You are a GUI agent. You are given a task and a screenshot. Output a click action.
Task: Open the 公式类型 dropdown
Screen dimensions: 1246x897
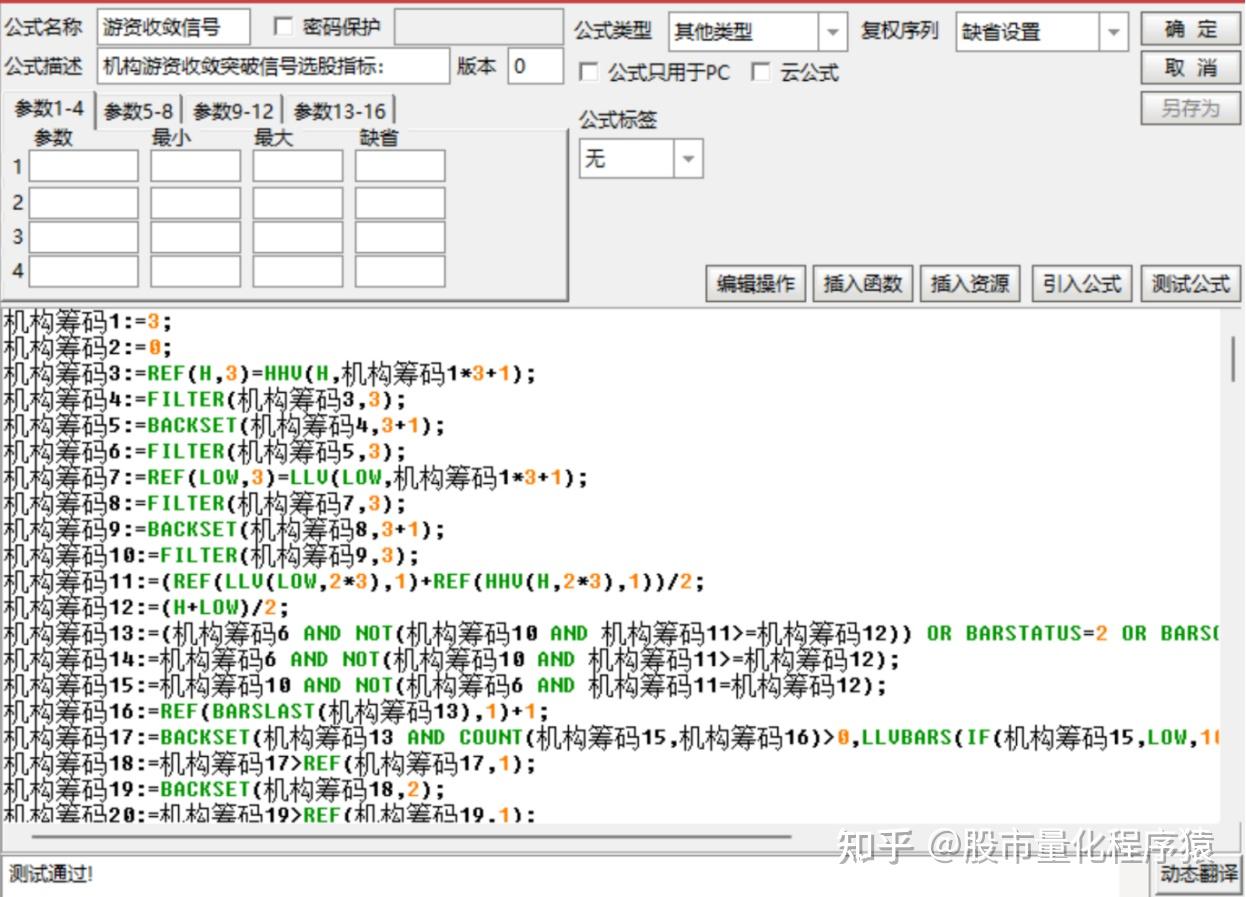(x=832, y=32)
